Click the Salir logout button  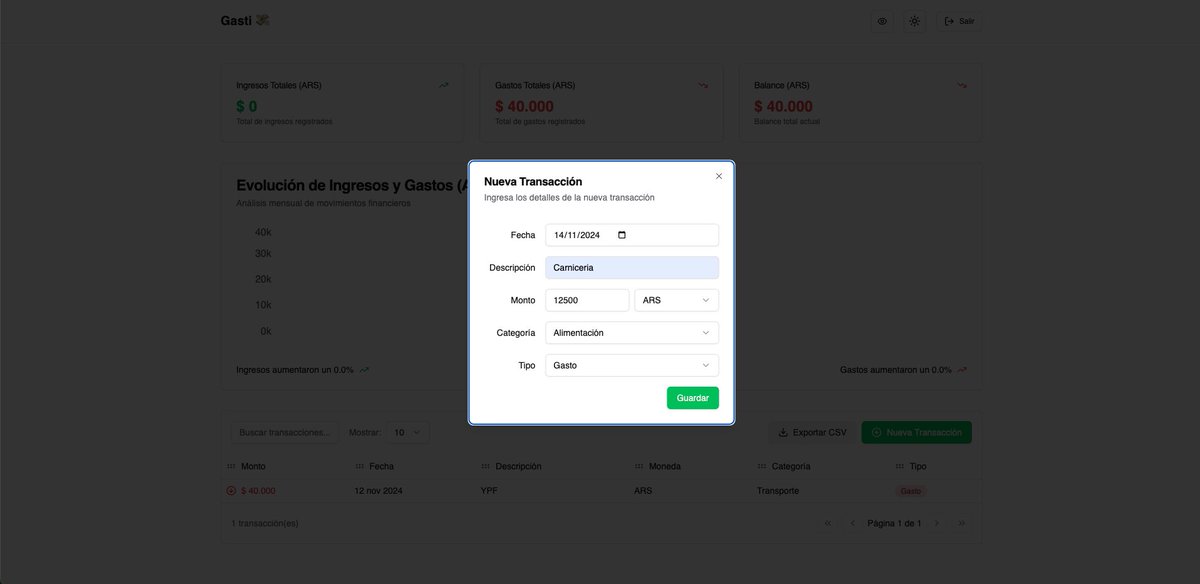point(959,21)
